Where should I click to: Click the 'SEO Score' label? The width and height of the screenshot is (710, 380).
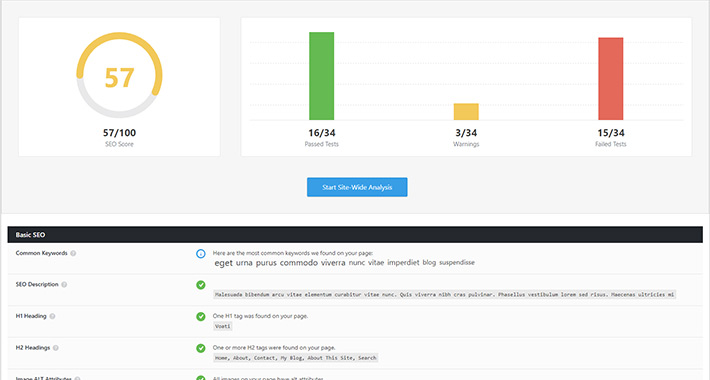pyautogui.click(x=119, y=144)
